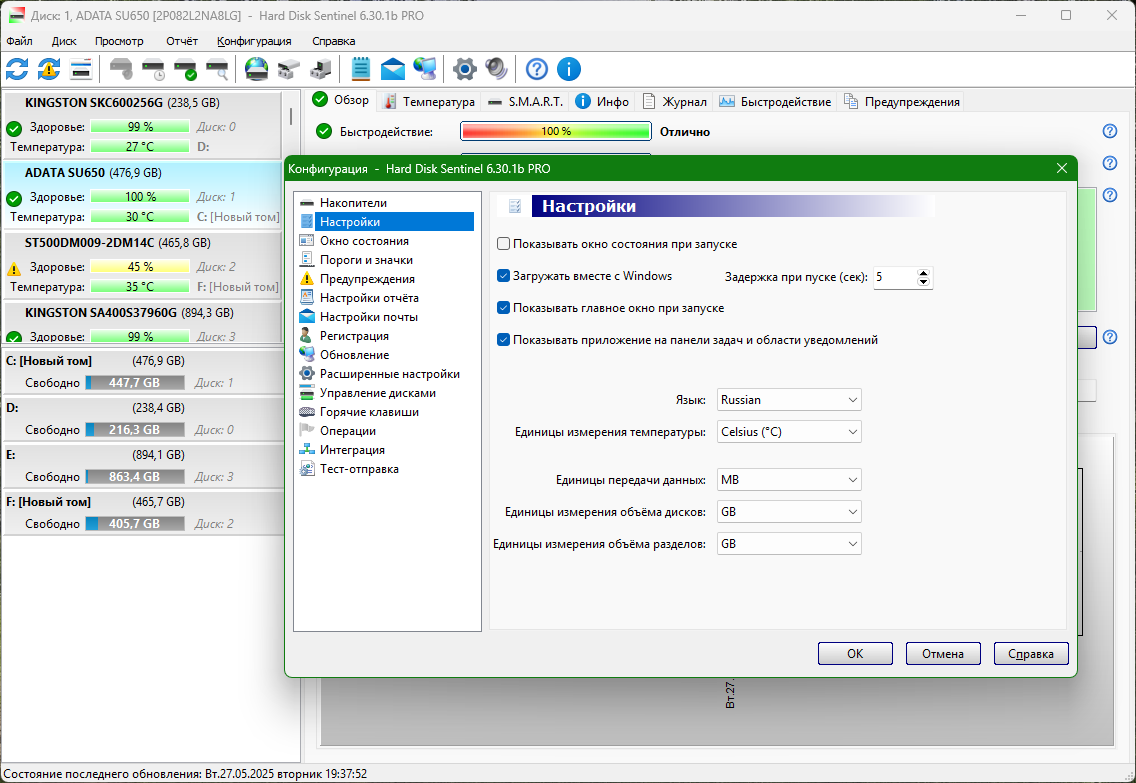Select ST500DM009-2DM14C disk entry
Viewport: 1136px width, 783px height.
(143, 264)
